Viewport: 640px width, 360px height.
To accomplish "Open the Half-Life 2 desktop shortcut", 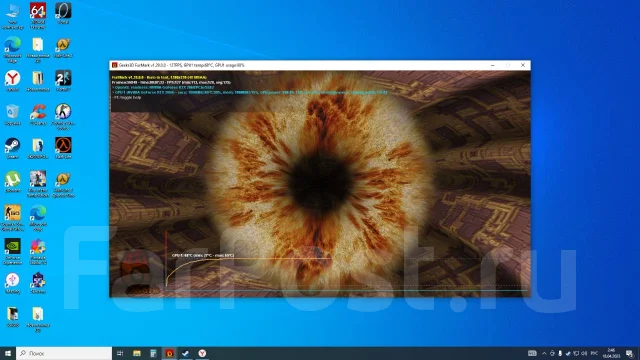I will pos(63,47).
